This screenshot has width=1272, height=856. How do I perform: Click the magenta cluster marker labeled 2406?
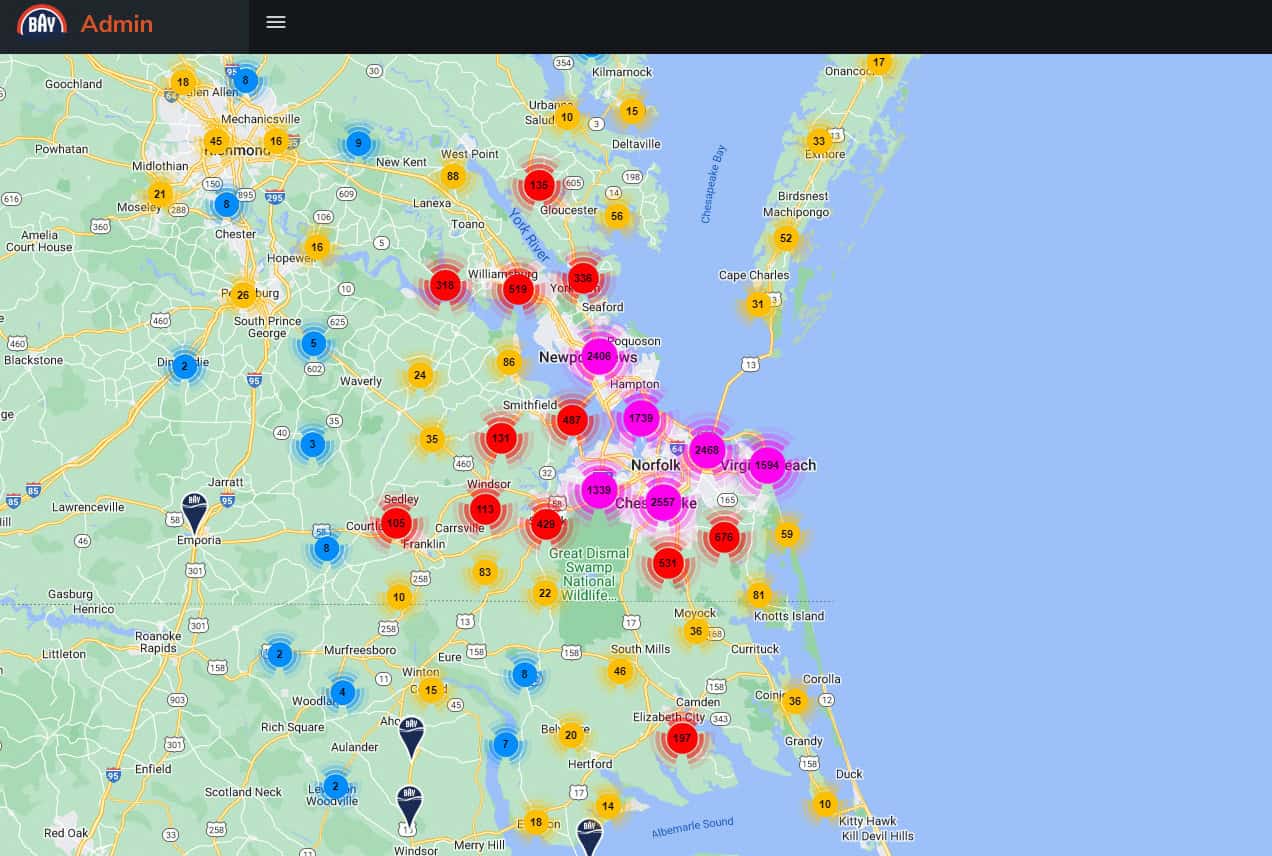[x=599, y=357]
